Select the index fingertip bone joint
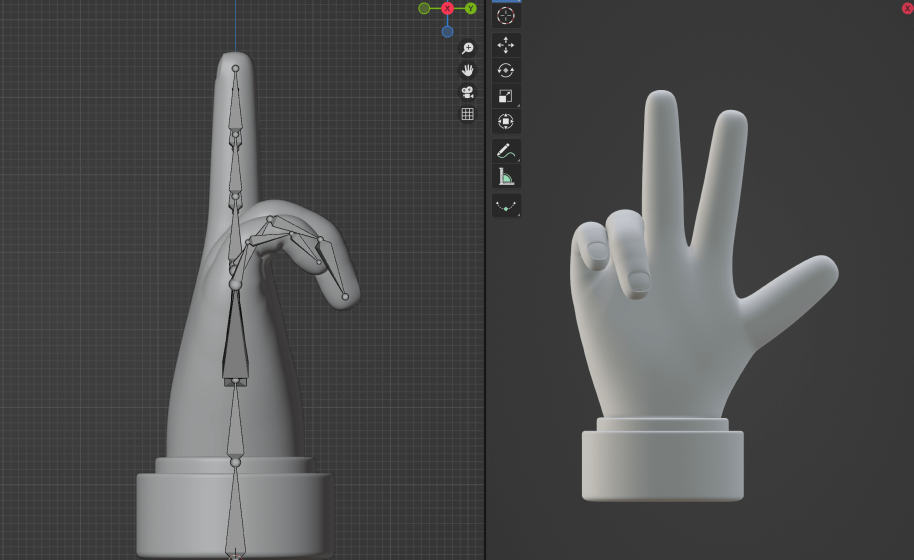The width and height of the screenshot is (914, 560). [235, 69]
